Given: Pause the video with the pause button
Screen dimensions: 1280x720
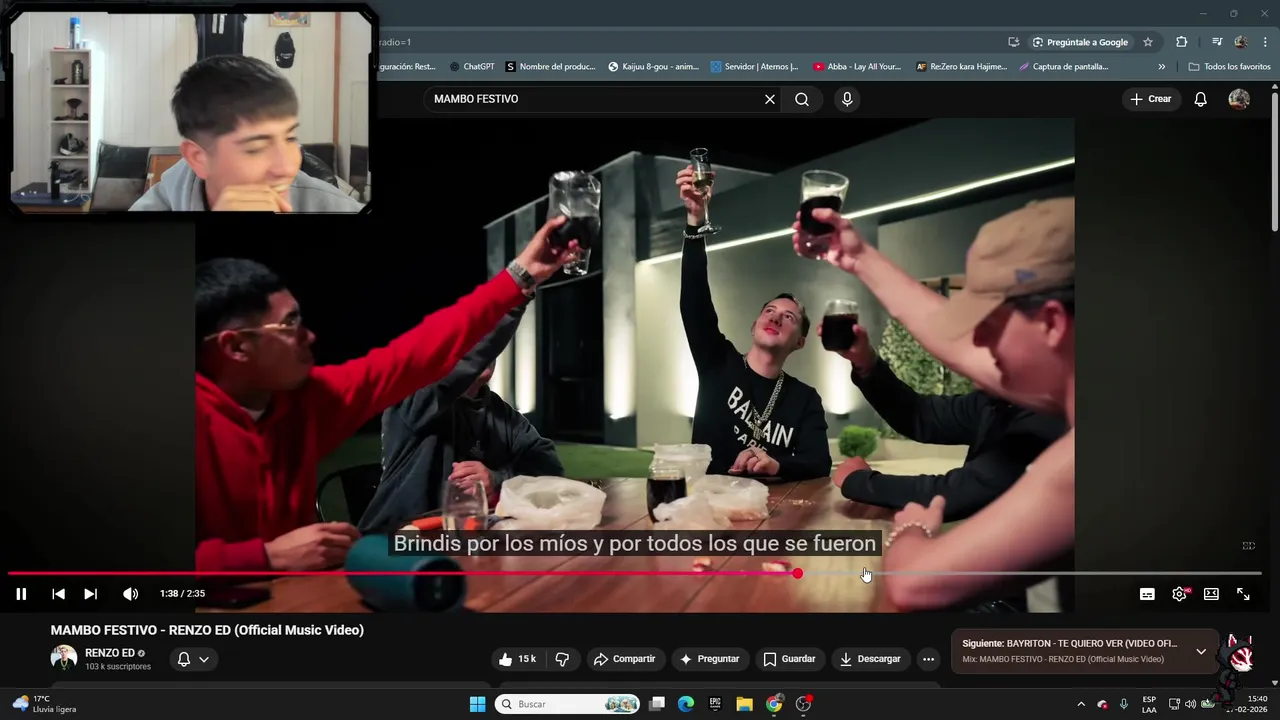Looking at the screenshot, I should click(x=21, y=594).
